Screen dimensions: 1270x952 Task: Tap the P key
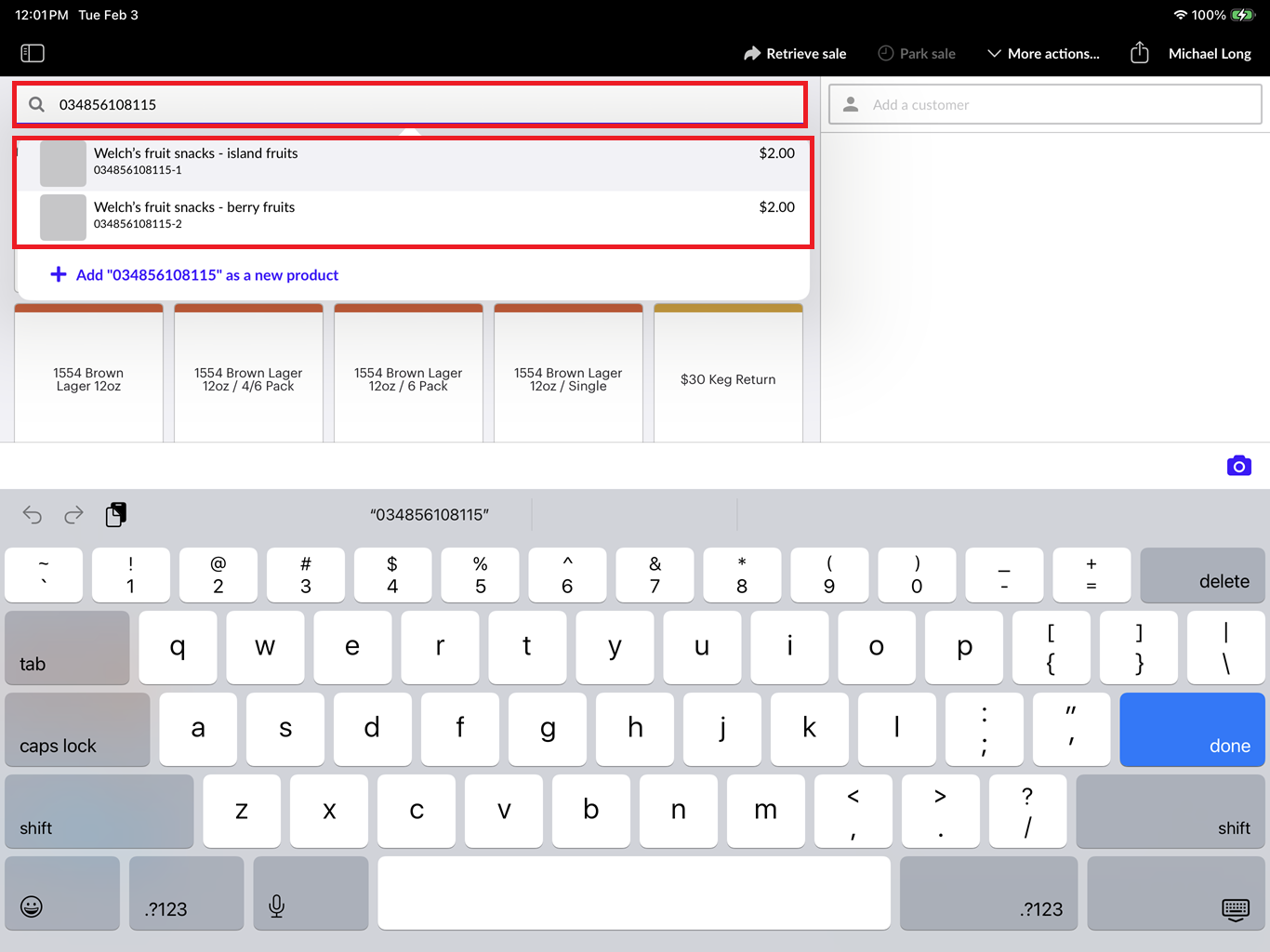coord(964,648)
